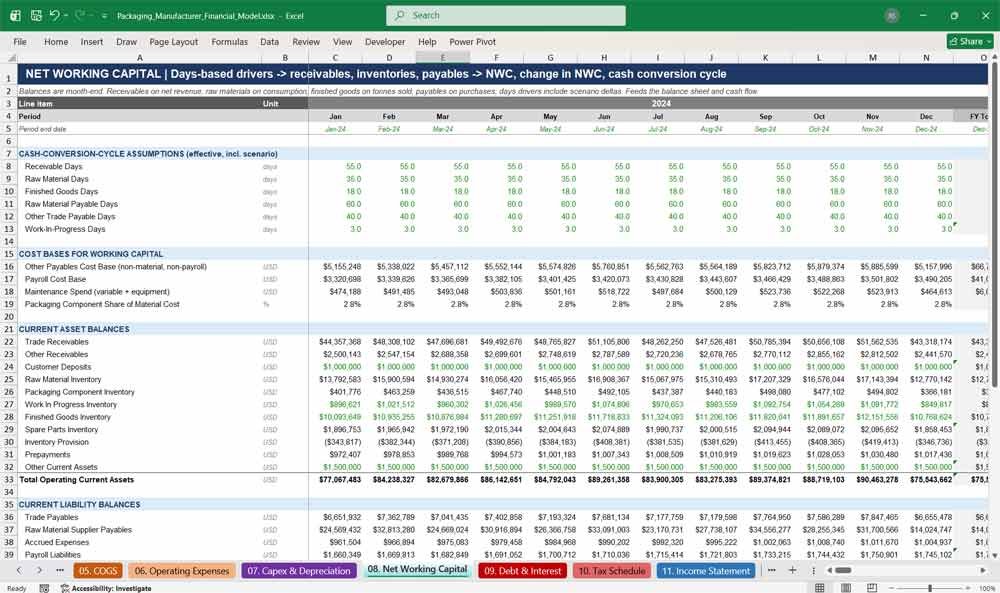The width and height of the screenshot is (1000, 593).
Task: Click horizontal scrollbar right arrow
Action: tap(984, 571)
